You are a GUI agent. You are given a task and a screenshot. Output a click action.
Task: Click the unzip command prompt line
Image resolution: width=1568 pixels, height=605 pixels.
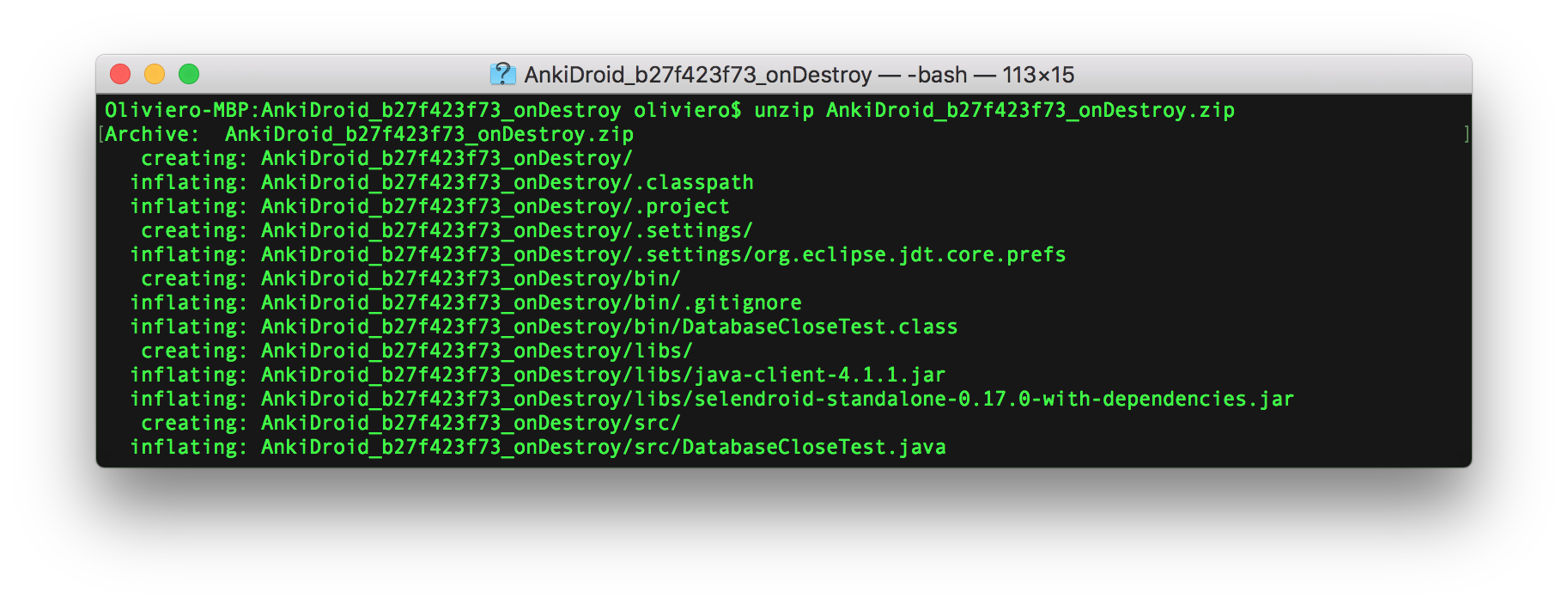tap(670, 111)
